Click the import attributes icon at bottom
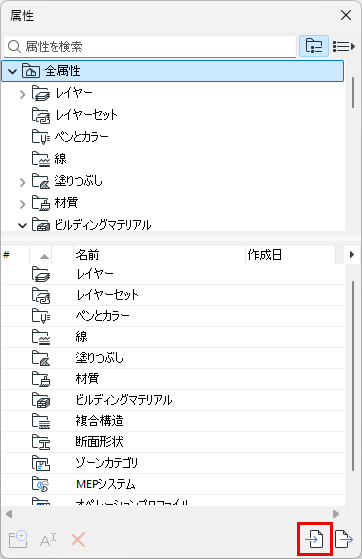 [315, 539]
